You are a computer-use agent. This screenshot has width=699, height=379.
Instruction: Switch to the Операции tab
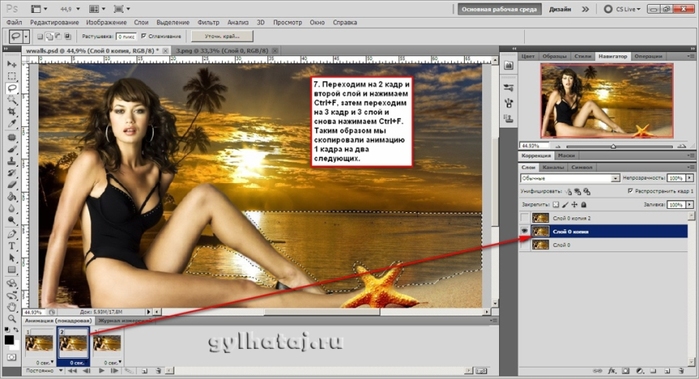648,56
